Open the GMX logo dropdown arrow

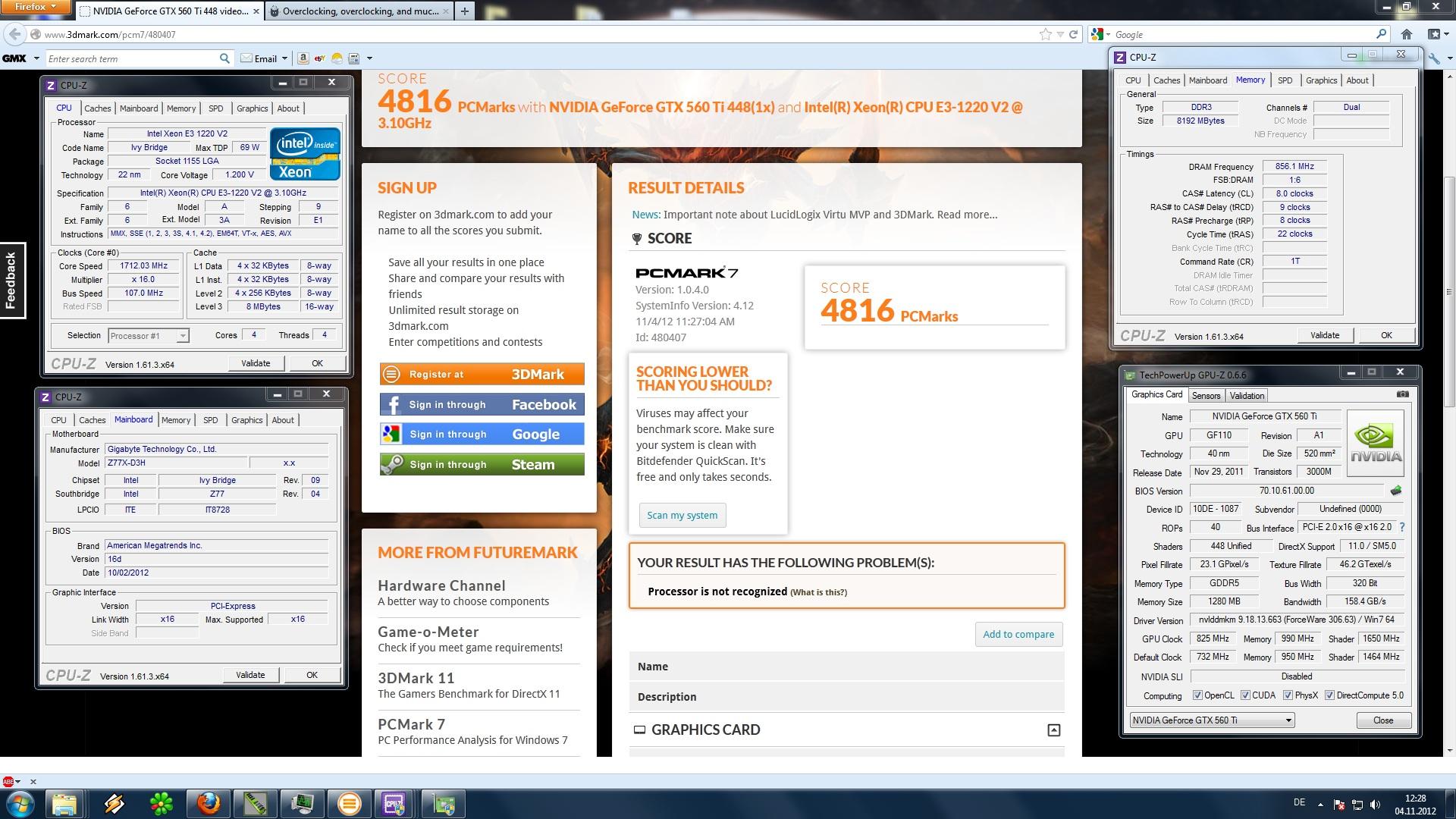[x=36, y=58]
